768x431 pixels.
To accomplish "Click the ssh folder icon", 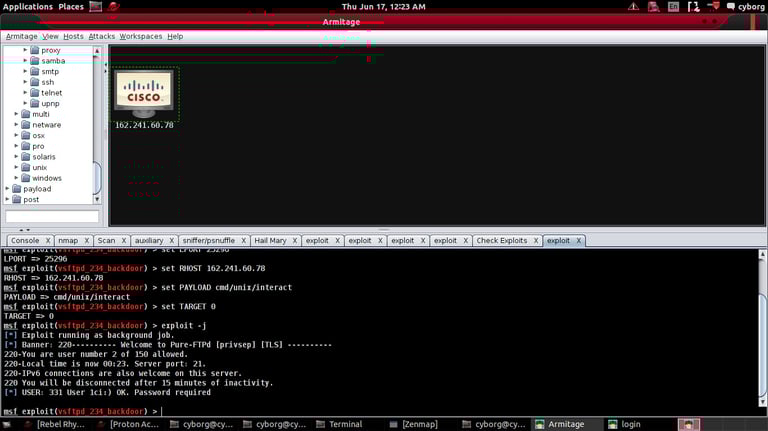I will (35, 82).
